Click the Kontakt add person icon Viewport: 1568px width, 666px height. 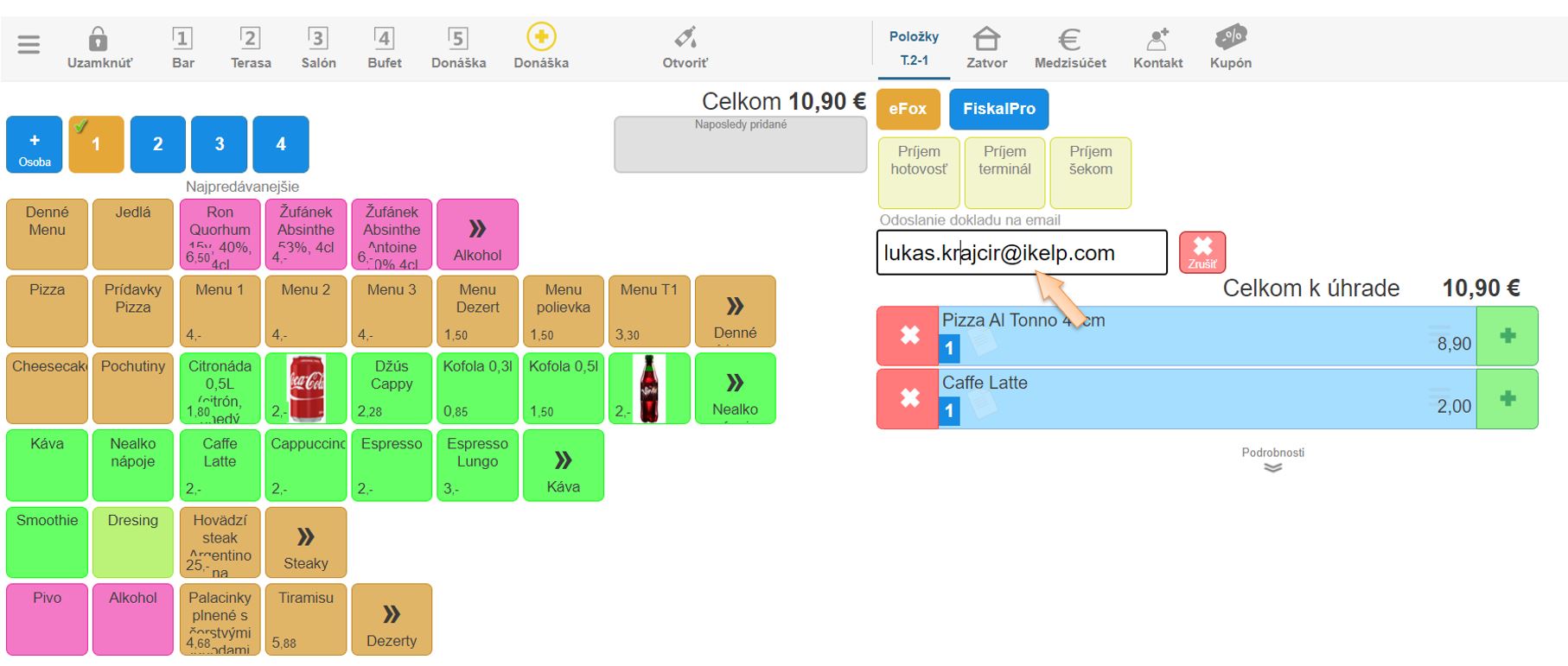coord(1157,40)
